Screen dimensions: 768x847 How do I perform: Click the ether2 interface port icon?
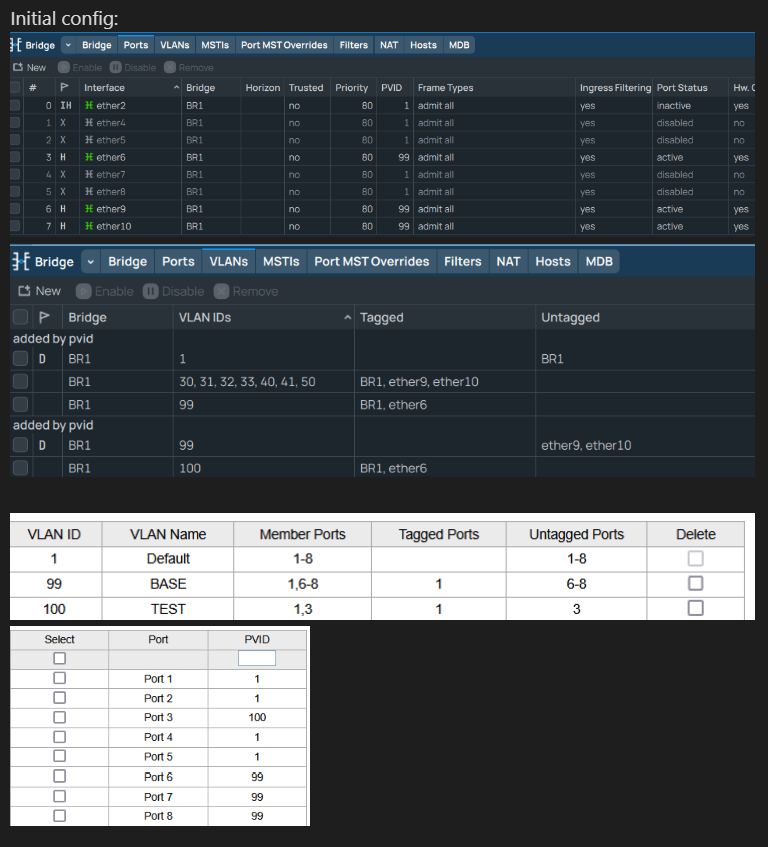tap(89, 105)
